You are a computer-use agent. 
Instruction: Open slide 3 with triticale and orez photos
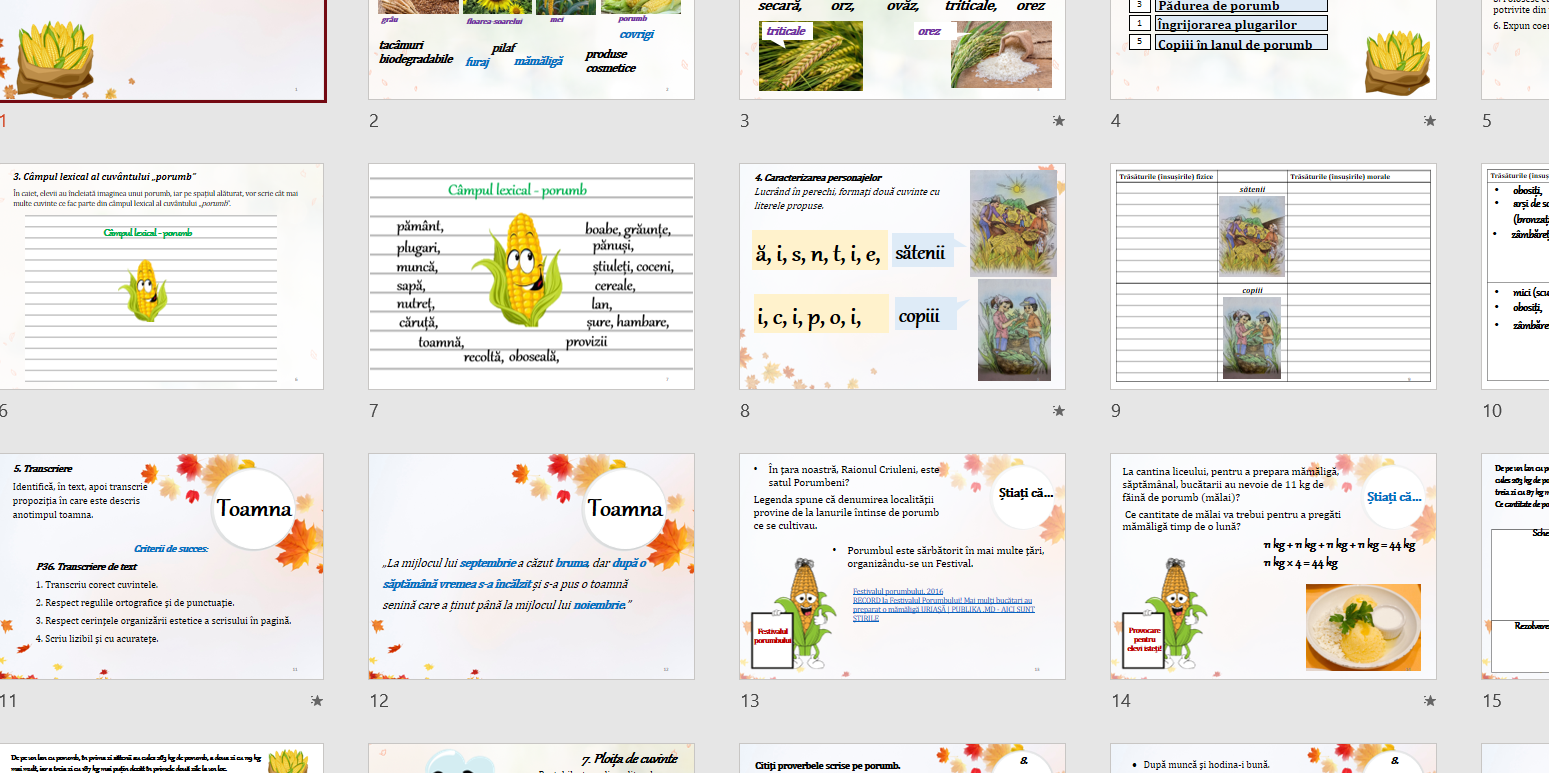tap(902, 50)
